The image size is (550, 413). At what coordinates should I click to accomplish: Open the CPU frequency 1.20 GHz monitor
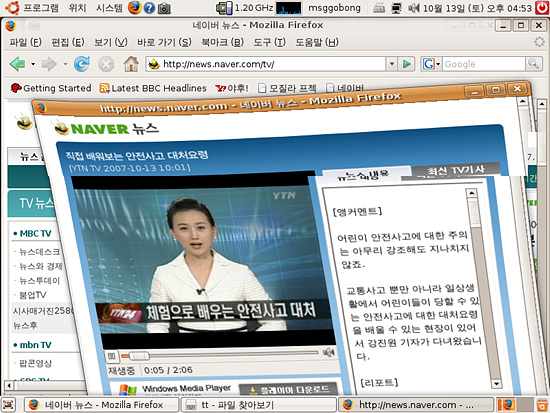point(244,8)
